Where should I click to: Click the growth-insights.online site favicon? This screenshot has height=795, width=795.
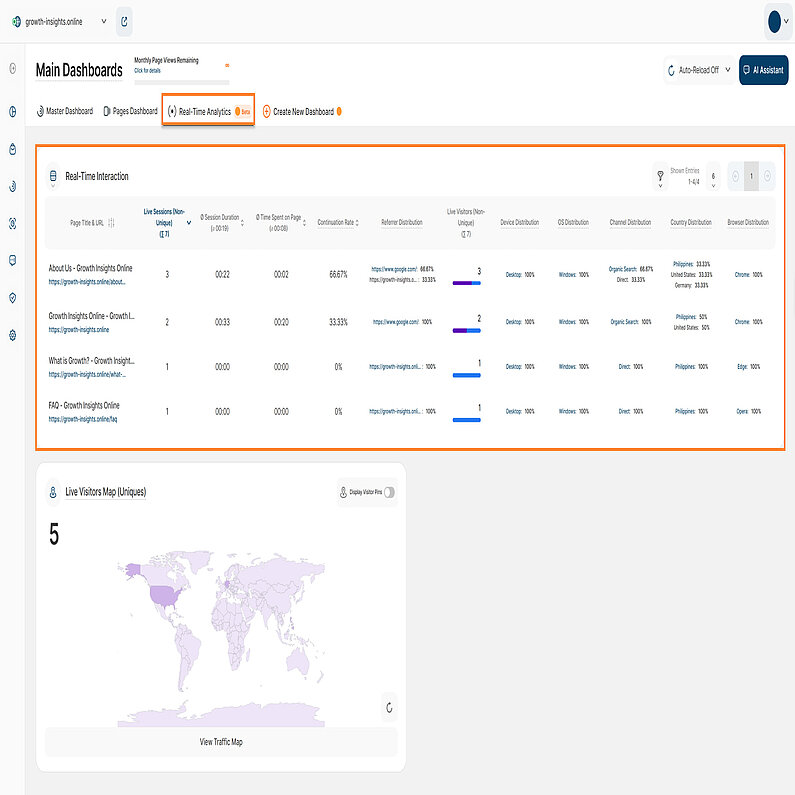coord(17,21)
